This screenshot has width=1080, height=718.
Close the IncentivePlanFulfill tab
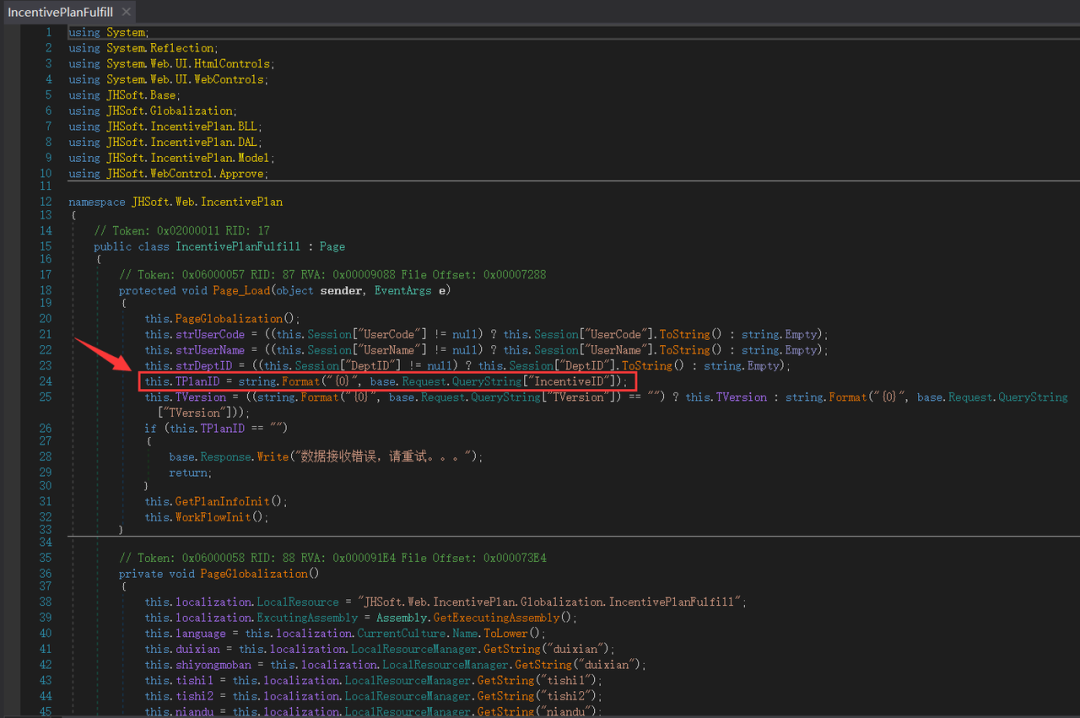[x=126, y=12]
